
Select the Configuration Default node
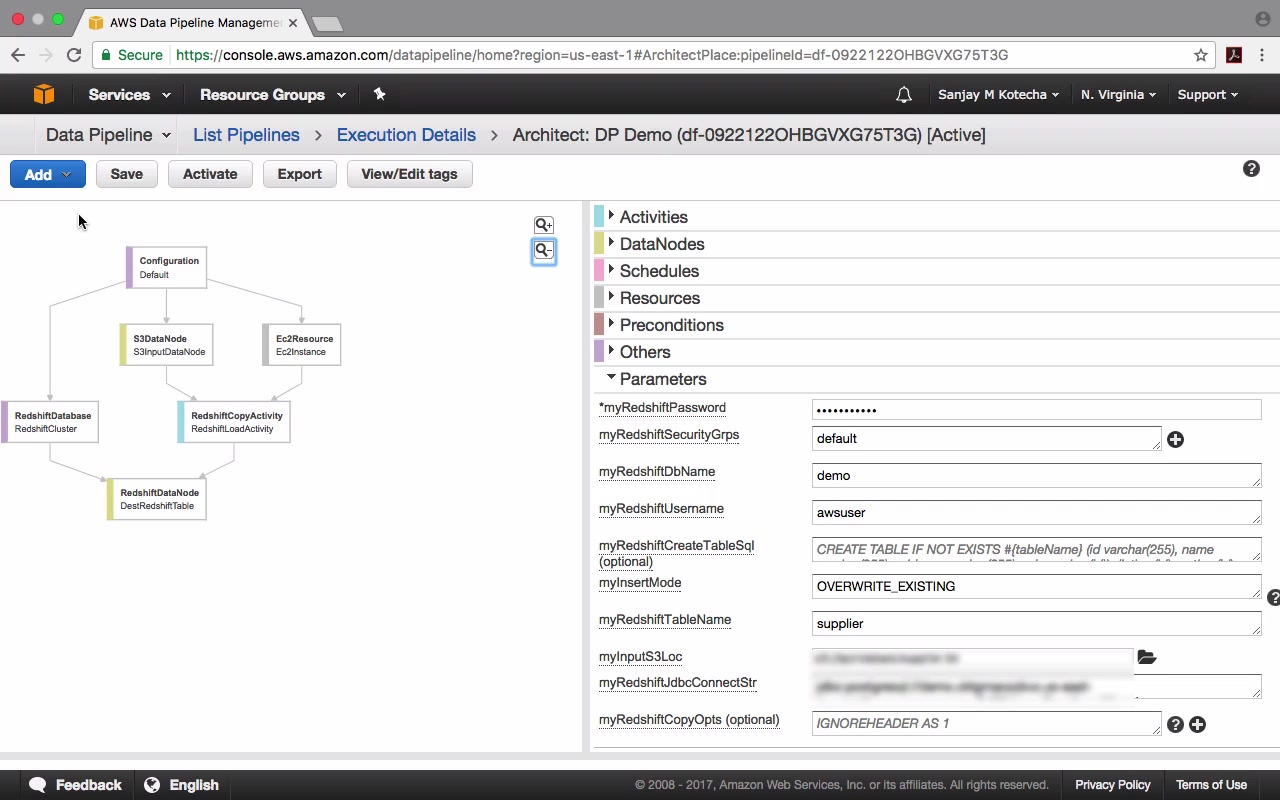[x=166, y=267]
